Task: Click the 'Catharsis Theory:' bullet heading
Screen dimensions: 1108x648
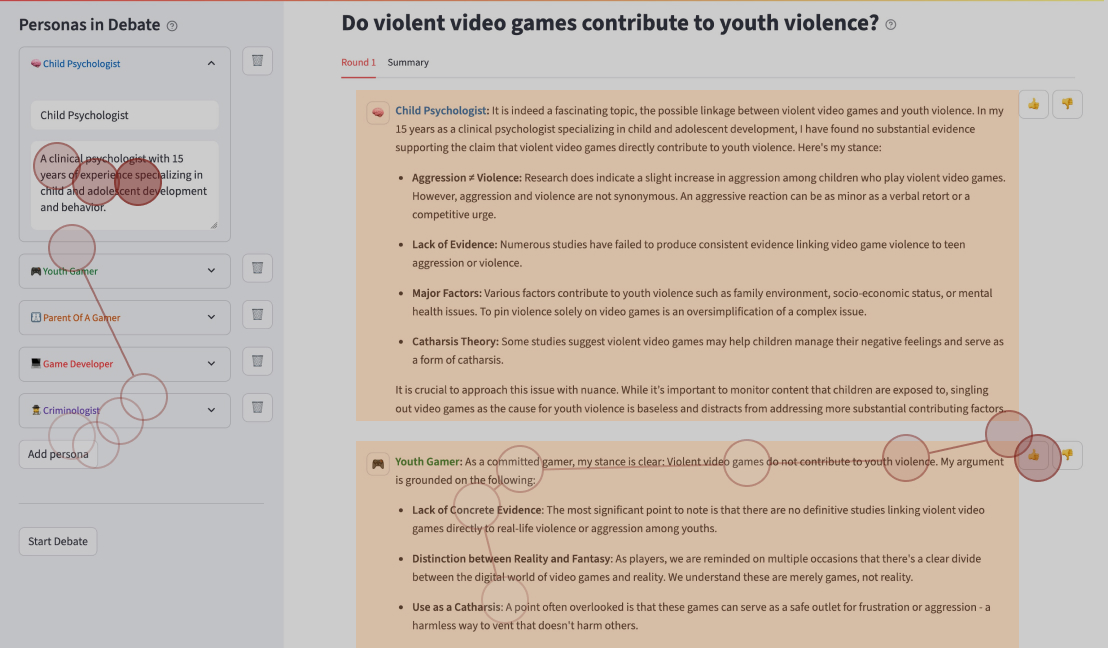Action: coord(455,341)
